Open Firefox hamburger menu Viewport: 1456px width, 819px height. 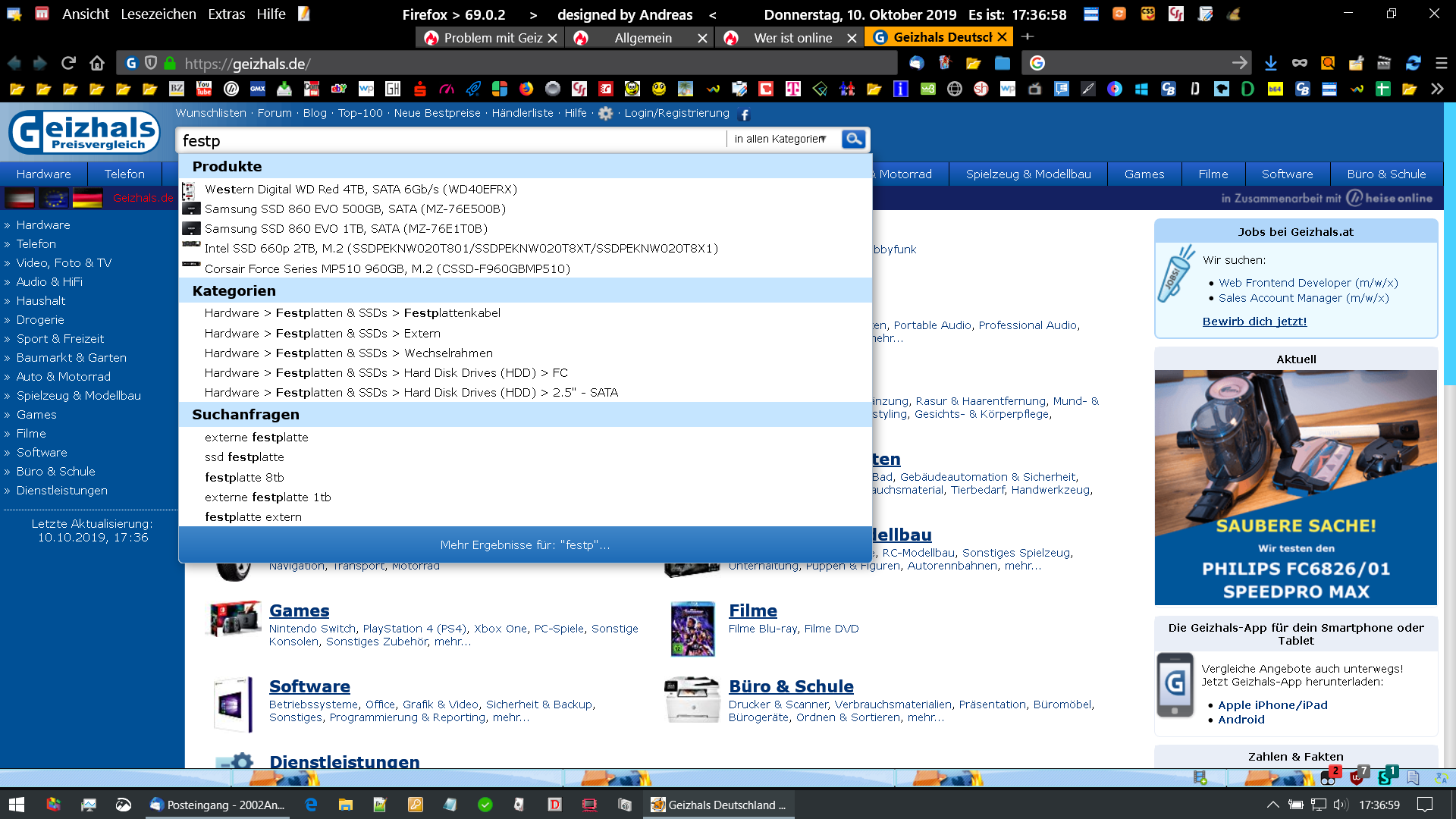[1442, 64]
